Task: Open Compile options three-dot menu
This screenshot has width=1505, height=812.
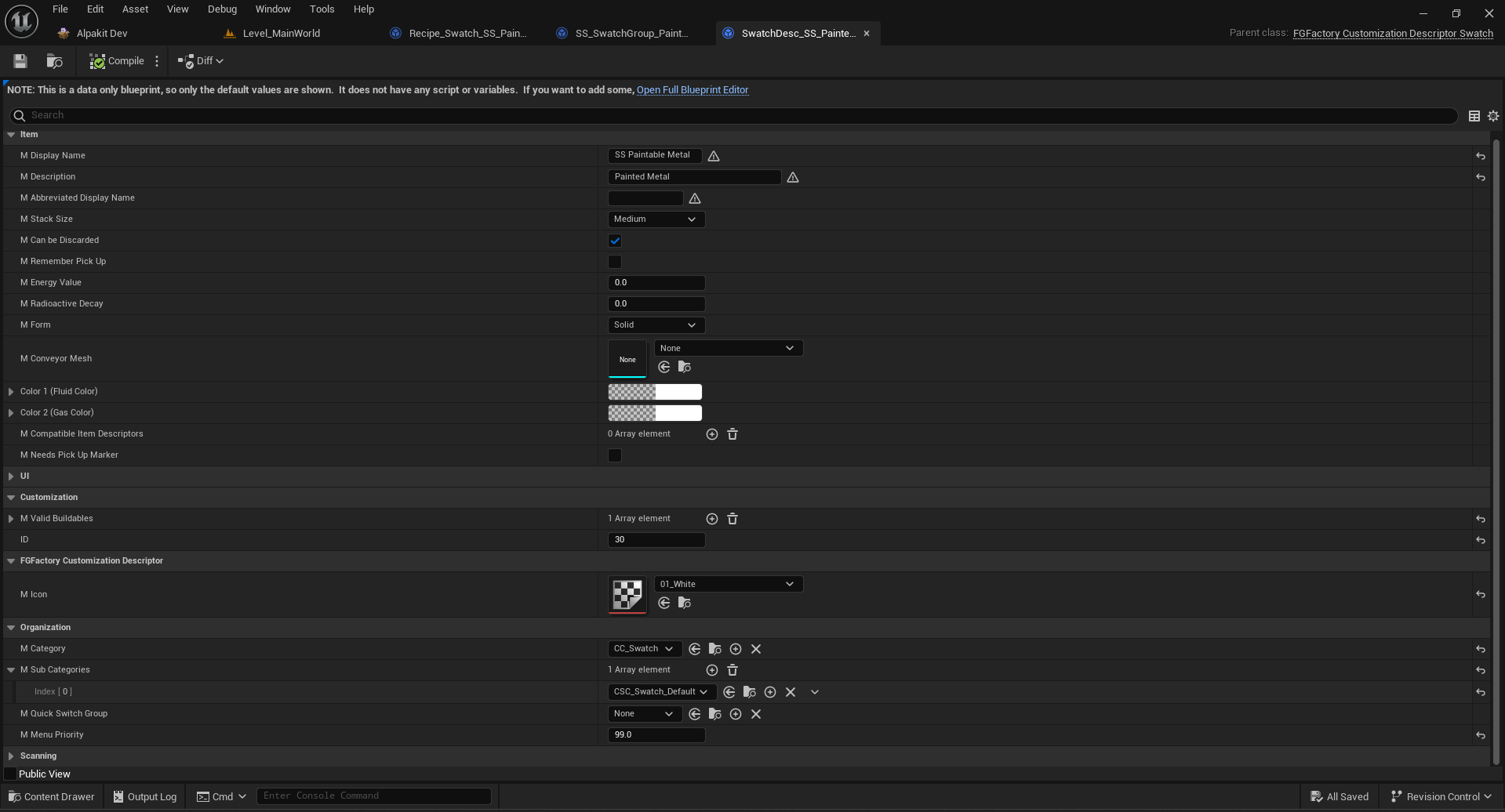Action: click(x=157, y=61)
